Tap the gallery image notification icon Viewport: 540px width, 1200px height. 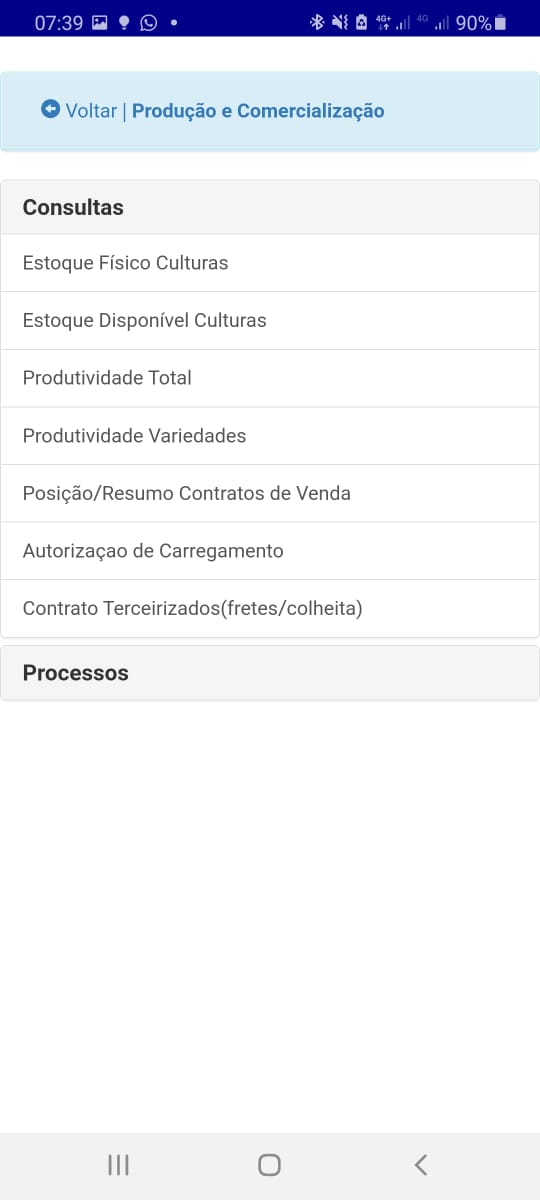tap(100, 22)
